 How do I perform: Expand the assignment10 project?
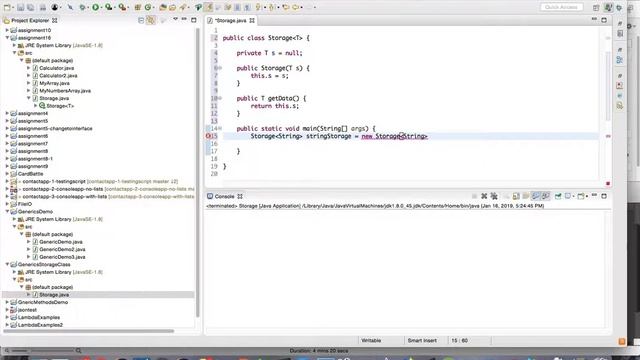tap(7, 30)
